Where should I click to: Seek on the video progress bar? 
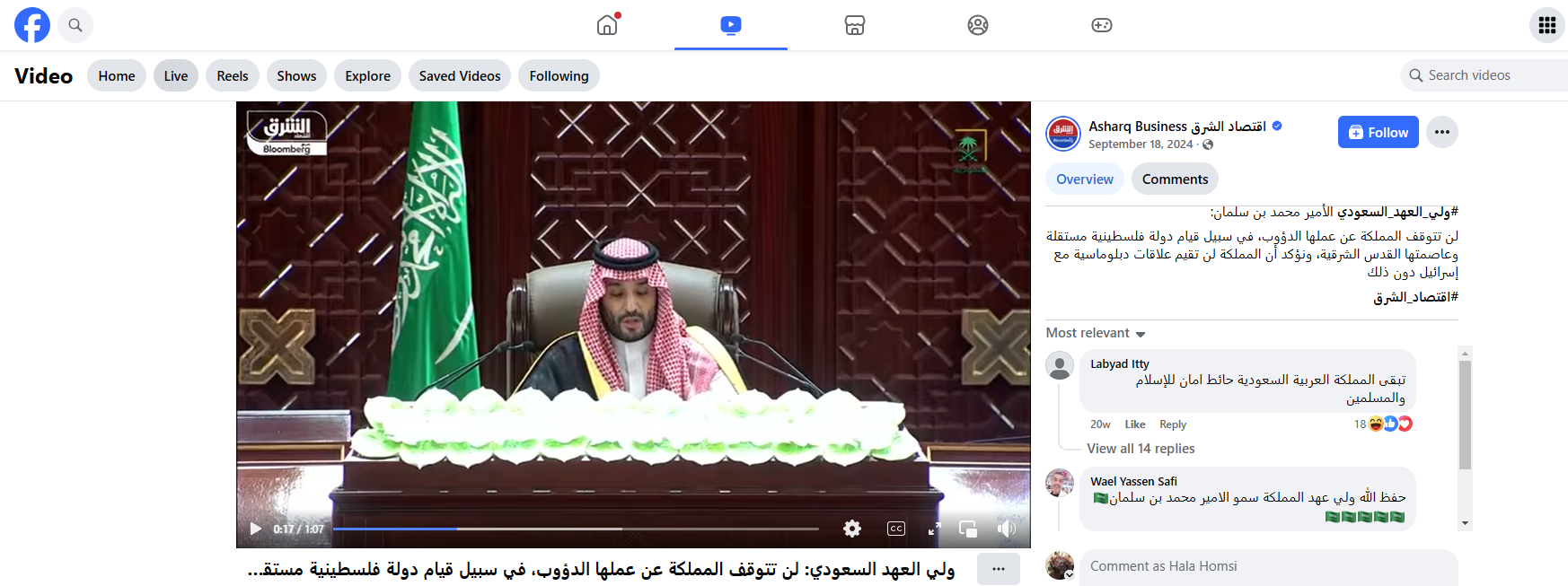point(576,529)
